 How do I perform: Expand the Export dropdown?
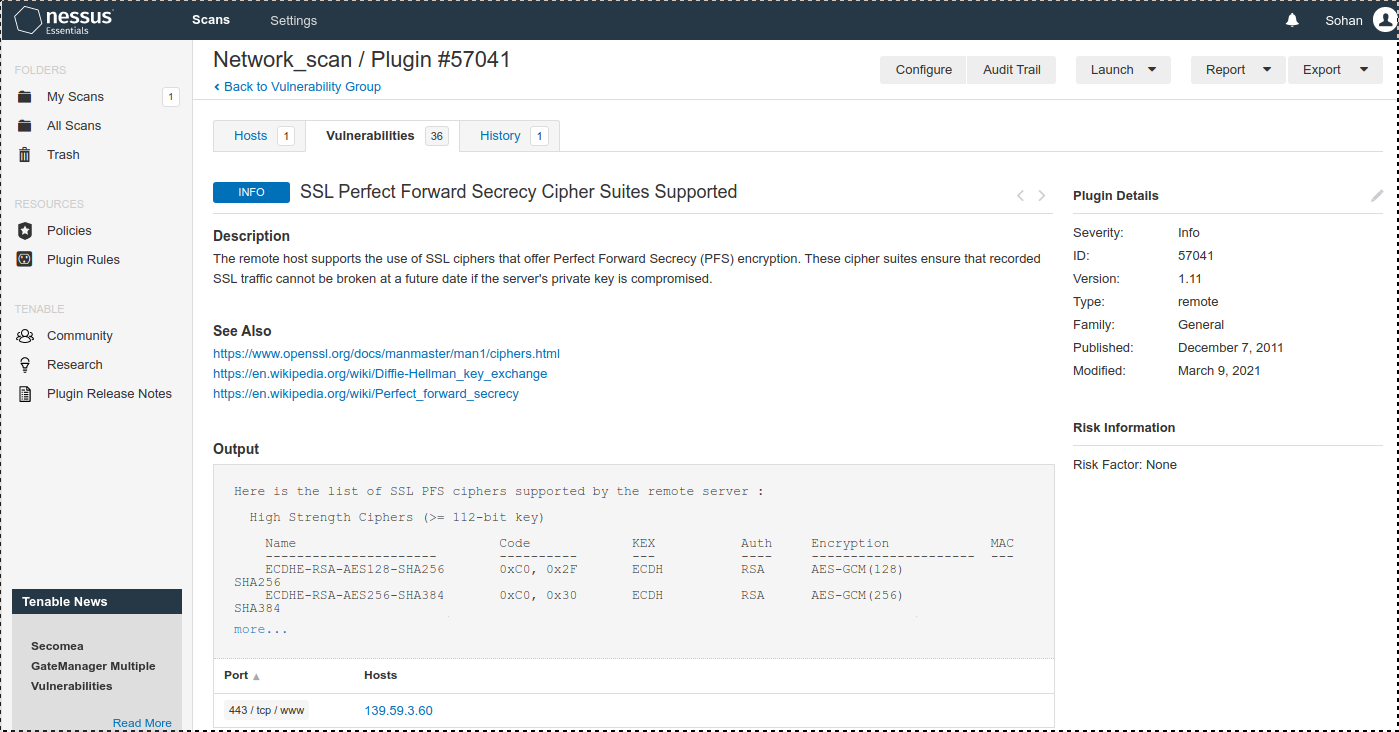(x=1335, y=70)
